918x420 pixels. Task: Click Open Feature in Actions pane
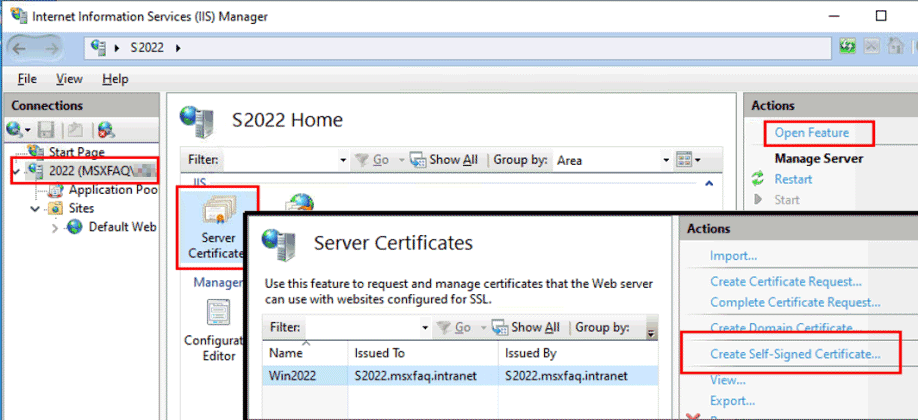pos(811,133)
